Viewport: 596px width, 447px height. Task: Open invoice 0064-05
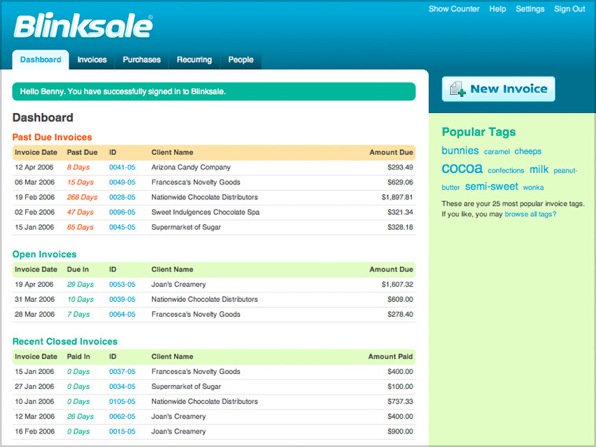coord(122,314)
